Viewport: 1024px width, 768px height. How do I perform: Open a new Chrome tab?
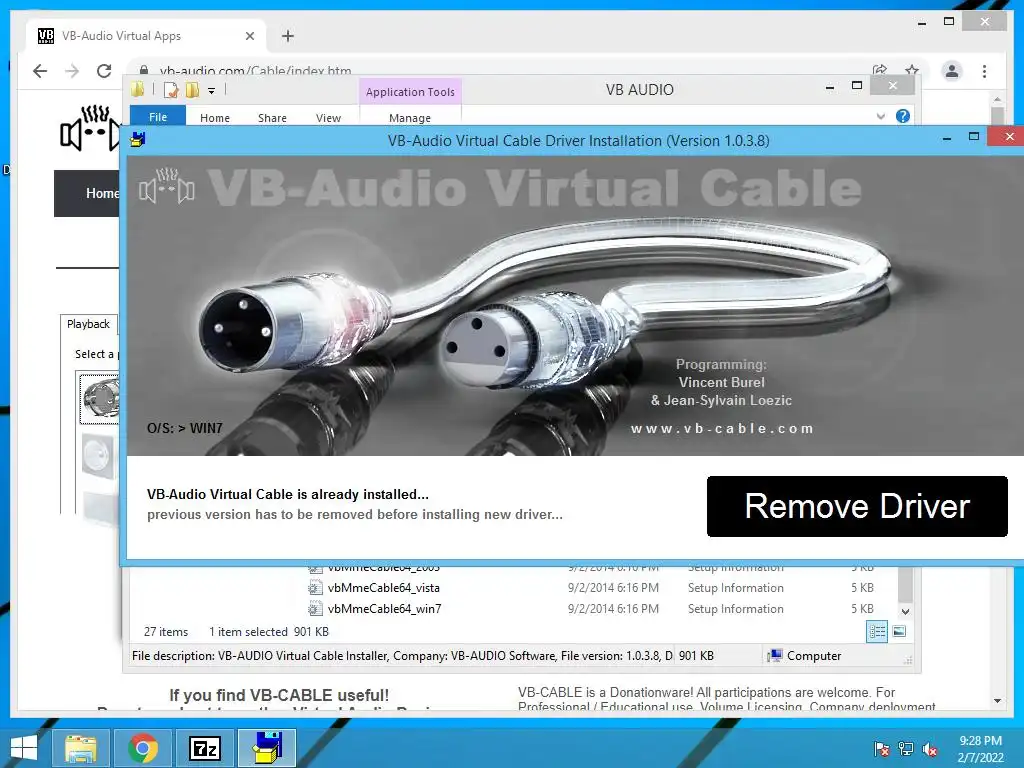click(x=287, y=36)
